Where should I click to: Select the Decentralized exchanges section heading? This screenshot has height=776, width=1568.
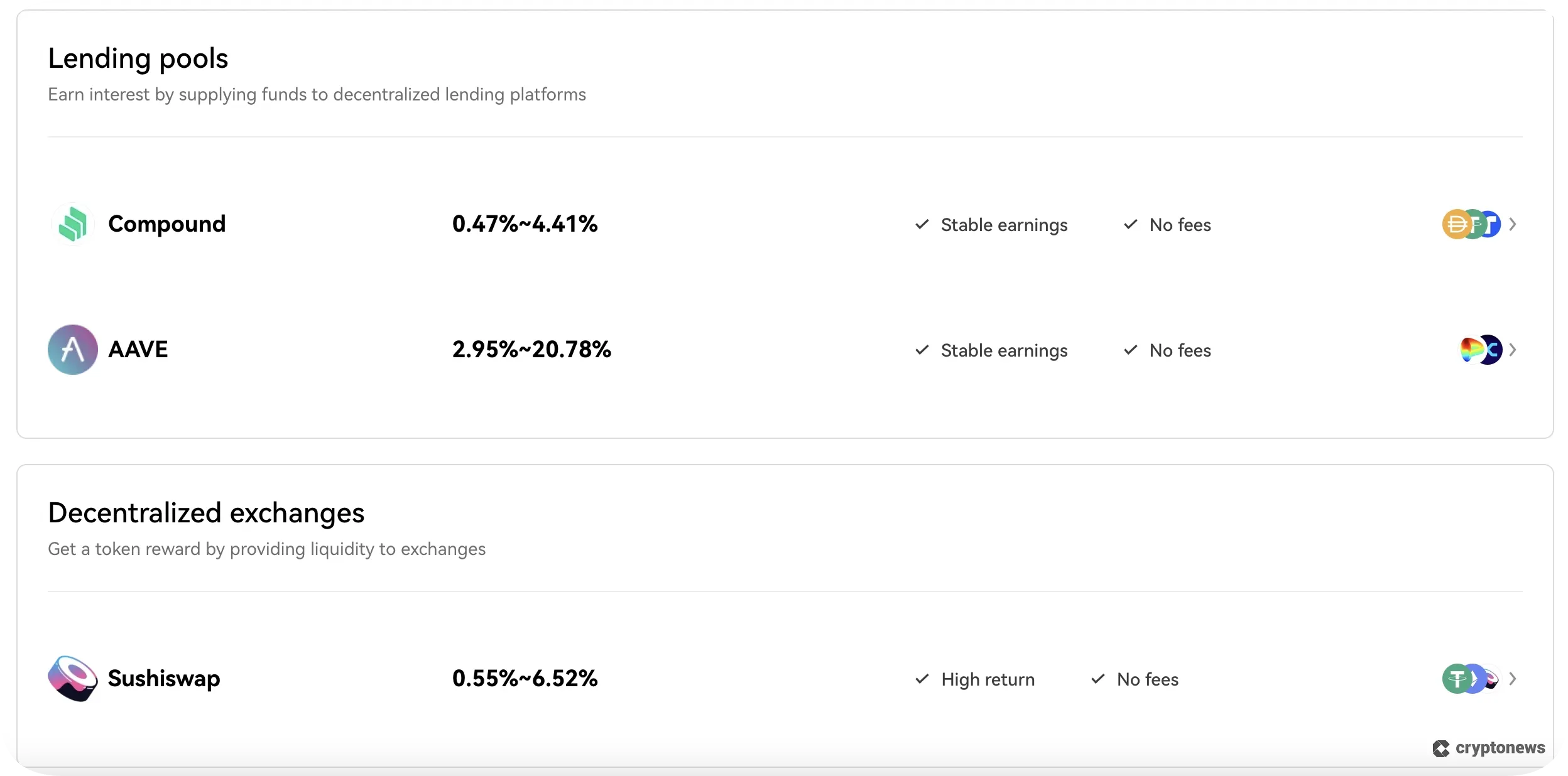(206, 512)
